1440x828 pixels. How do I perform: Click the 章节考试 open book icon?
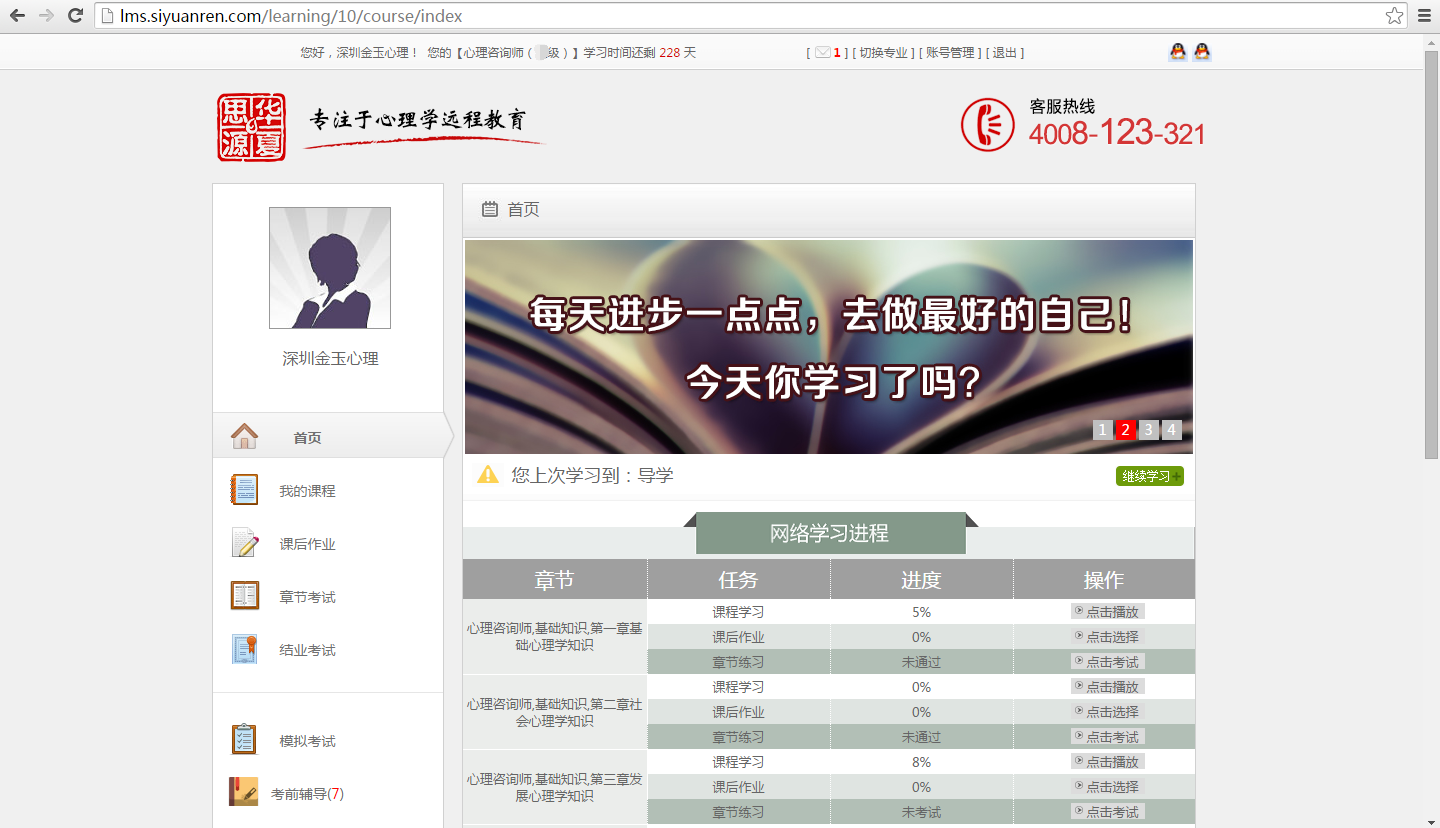click(244, 596)
